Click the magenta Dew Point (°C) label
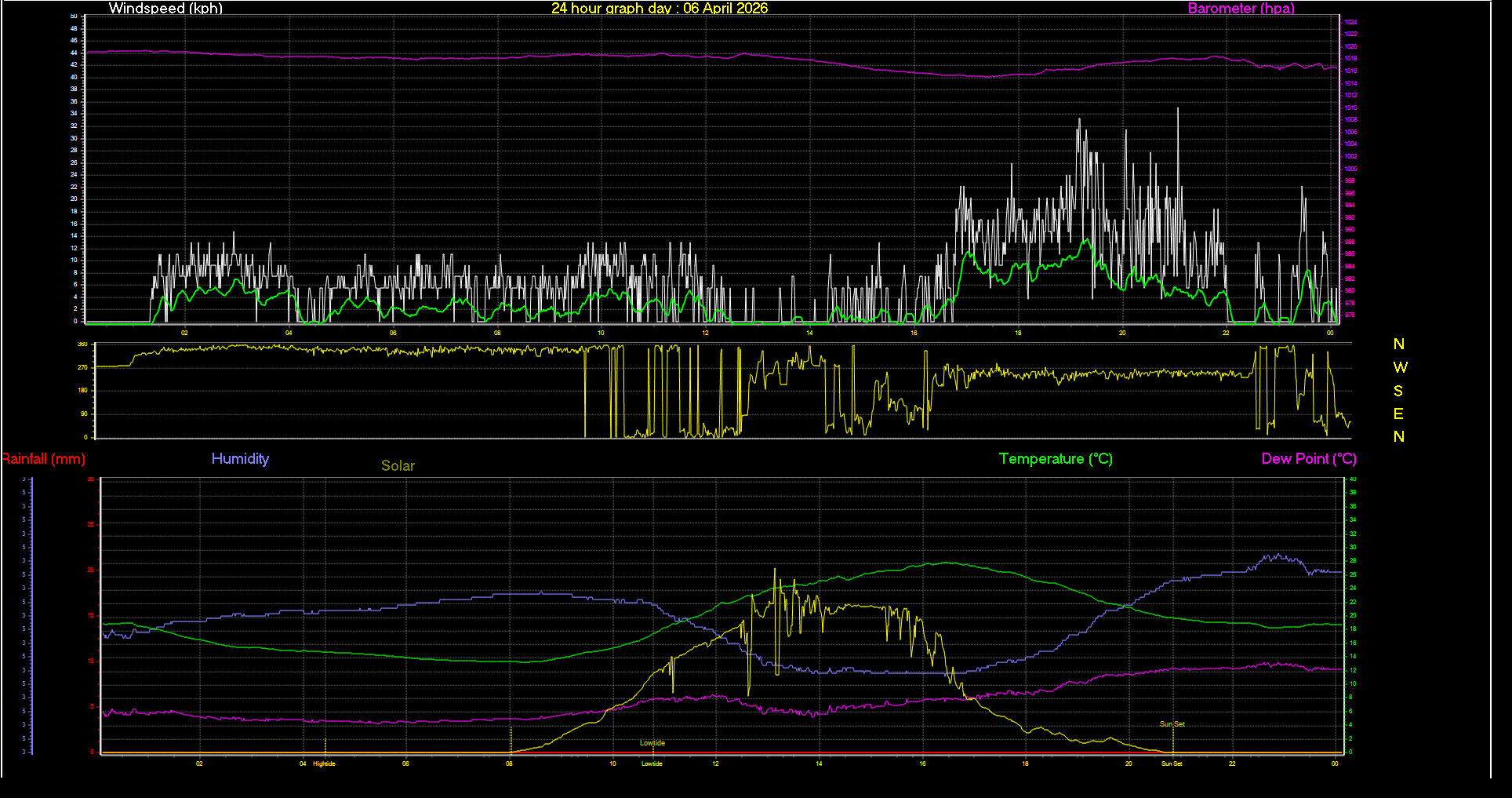The image size is (1512, 798). [1308, 459]
